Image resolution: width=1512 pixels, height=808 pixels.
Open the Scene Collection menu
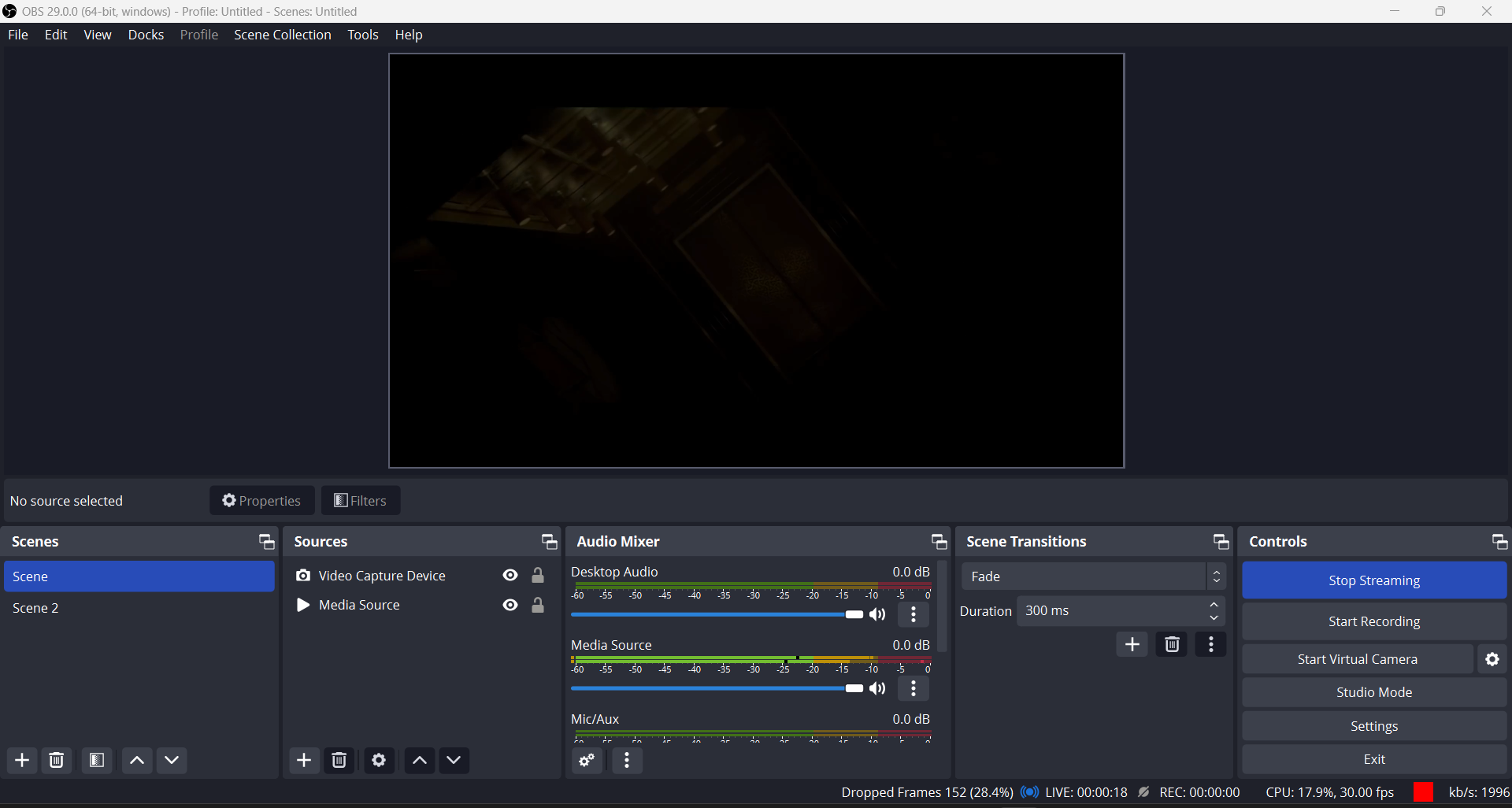[283, 35]
